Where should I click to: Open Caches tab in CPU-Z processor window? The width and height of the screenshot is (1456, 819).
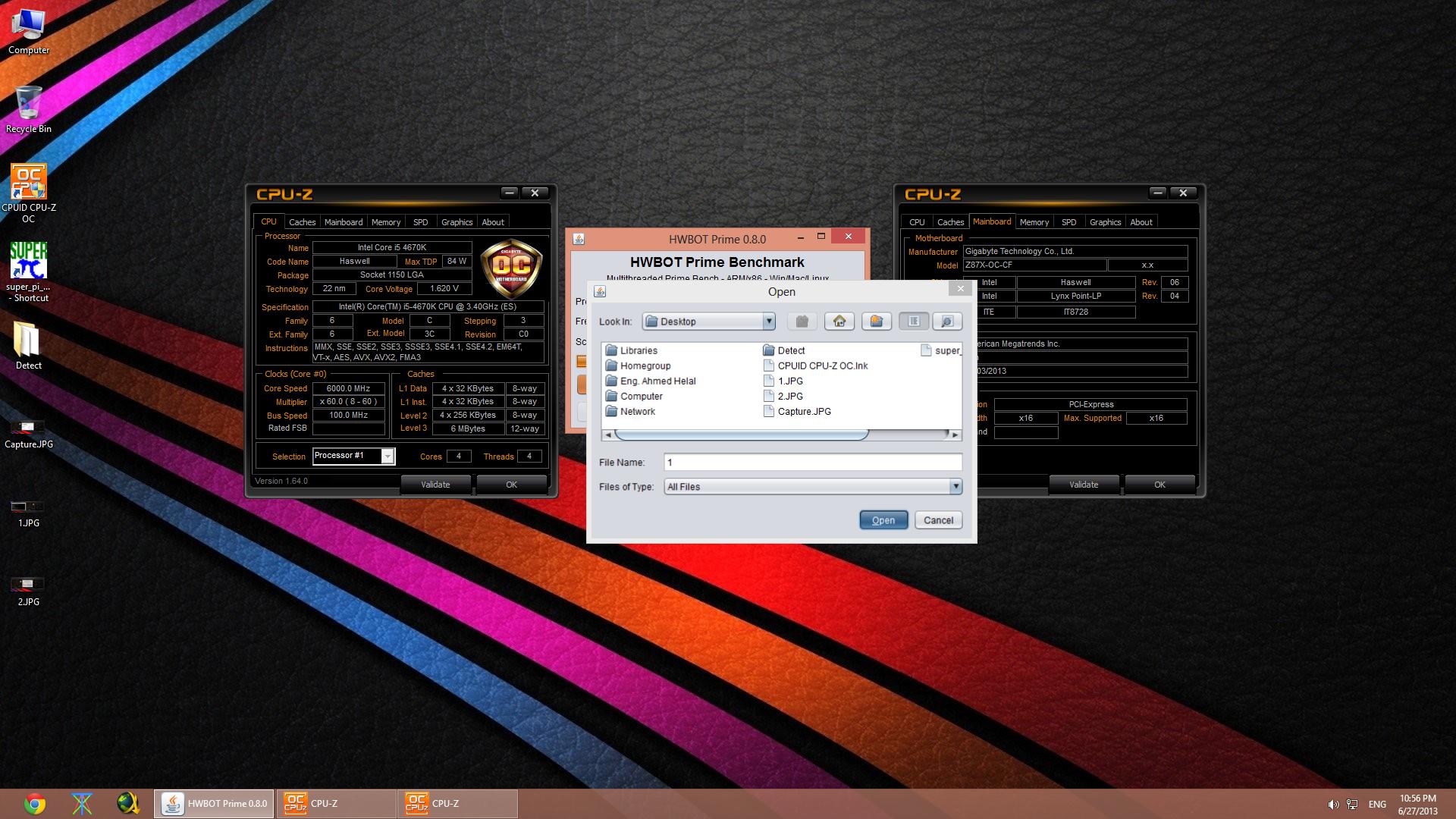pyautogui.click(x=302, y=222)
